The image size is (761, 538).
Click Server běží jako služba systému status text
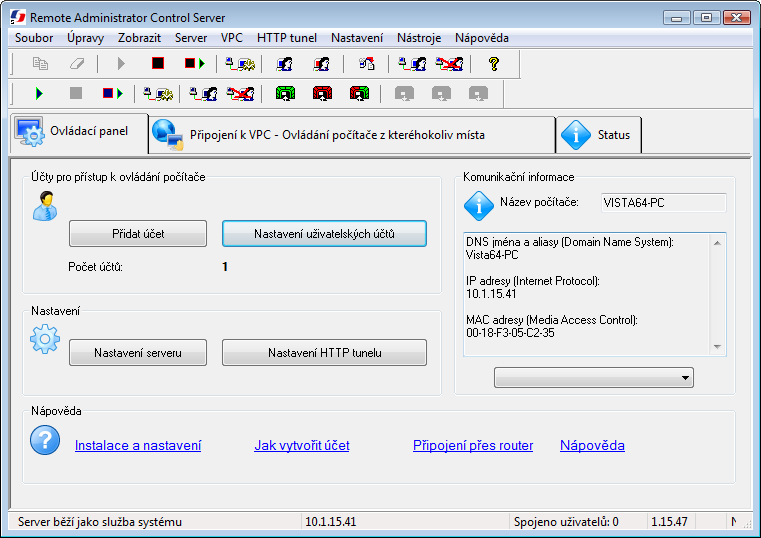[100, 522]
